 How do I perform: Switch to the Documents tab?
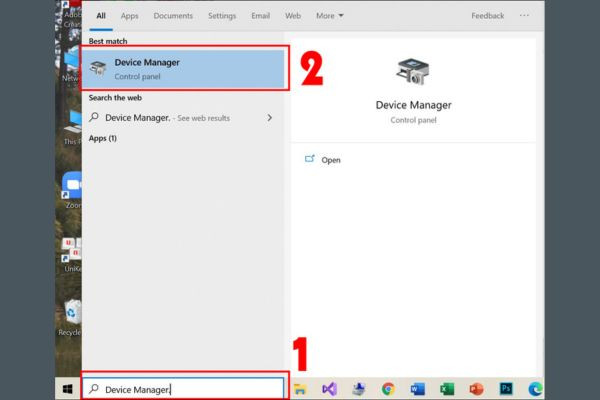click(173, 16)
